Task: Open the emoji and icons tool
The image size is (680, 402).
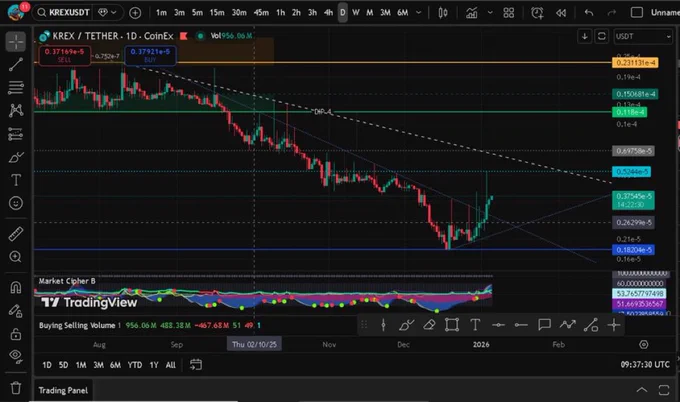Action: (x=16, y=203)
